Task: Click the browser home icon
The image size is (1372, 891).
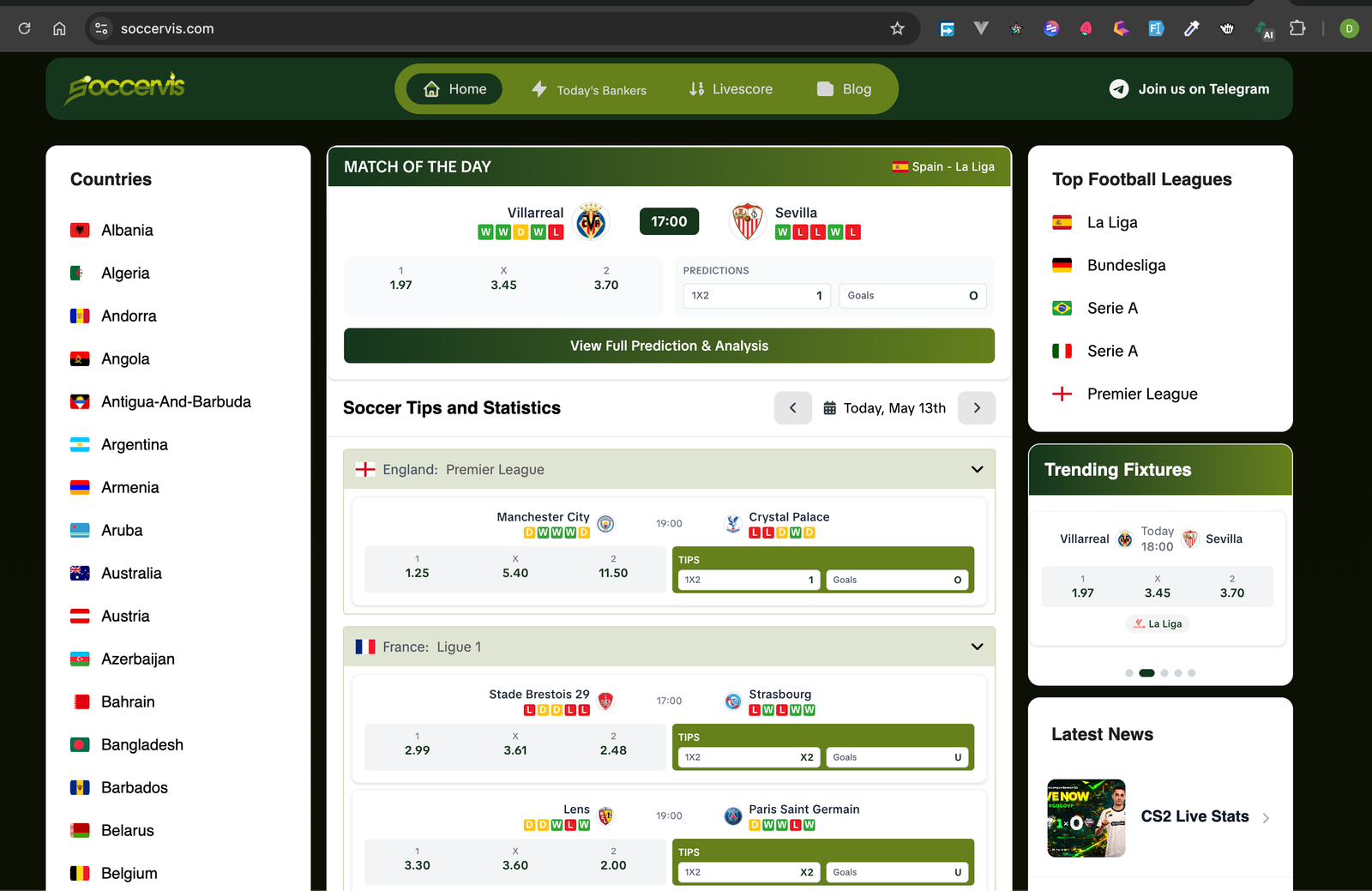Action: [x=59, y=28]
